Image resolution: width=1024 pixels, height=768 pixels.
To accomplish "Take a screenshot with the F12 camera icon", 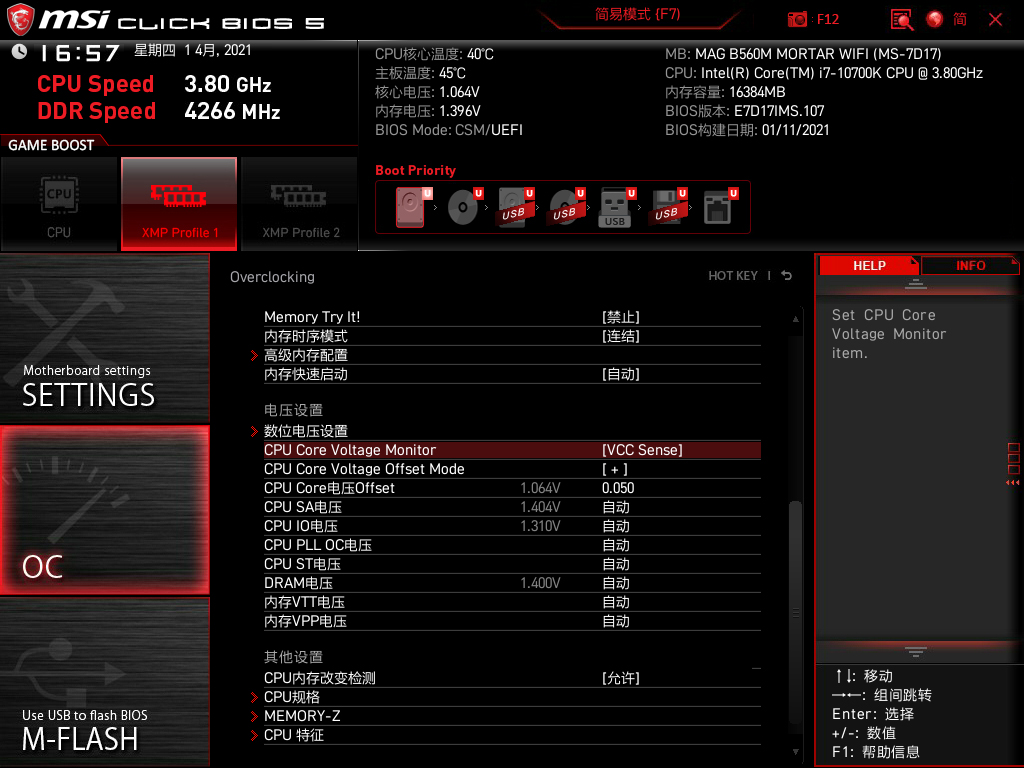I will 797,20.
